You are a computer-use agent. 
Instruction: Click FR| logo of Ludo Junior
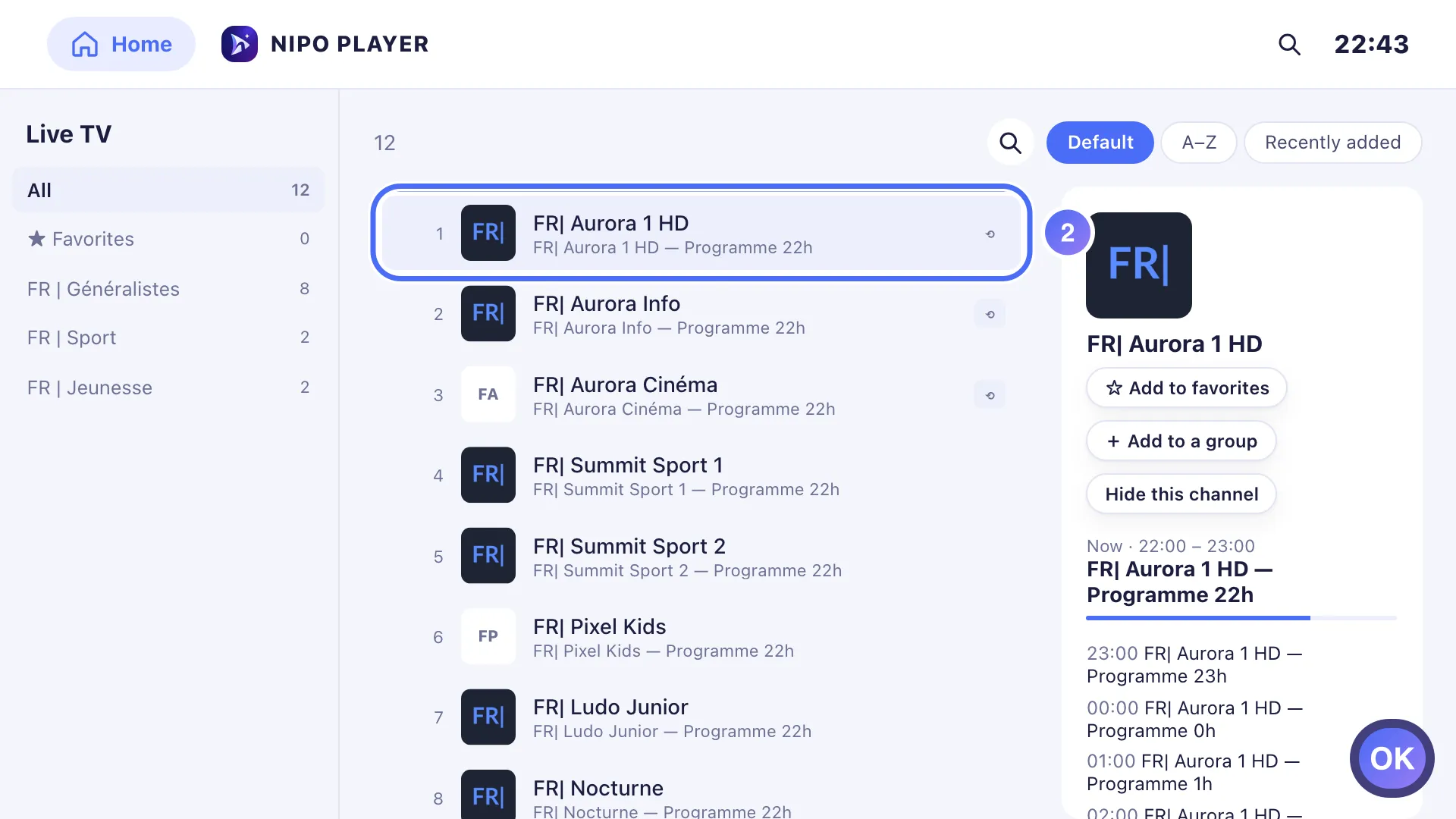click(x=488, y=717)
